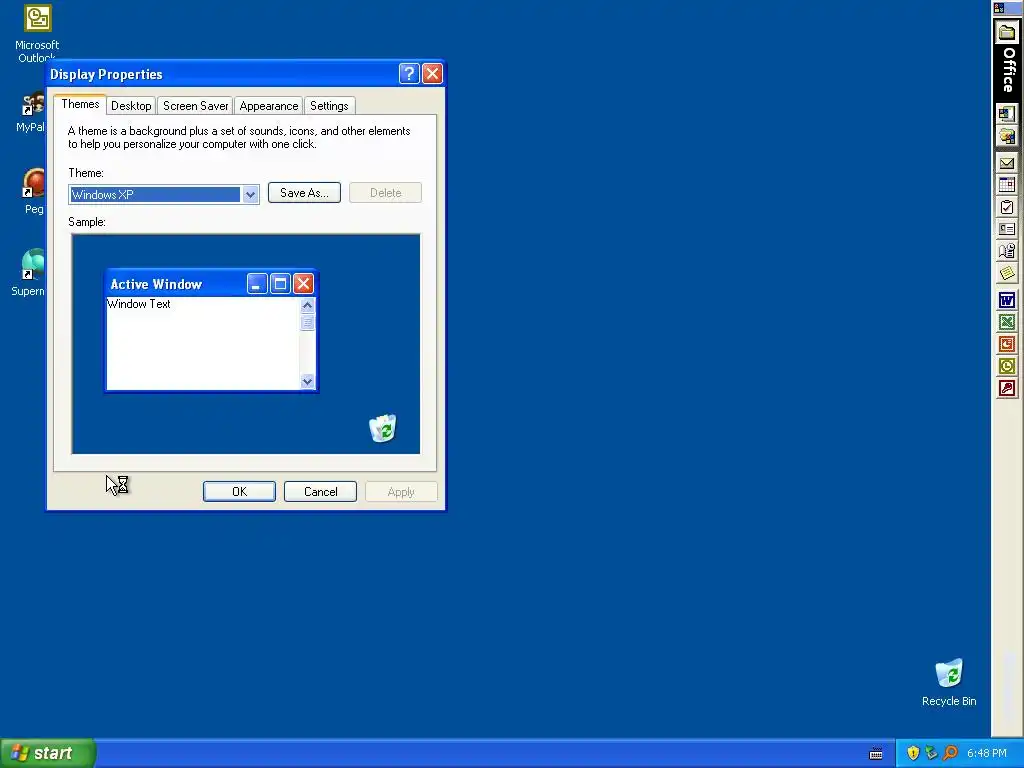
Task: Switch to the Themes tab
Action: pos(80,104)
